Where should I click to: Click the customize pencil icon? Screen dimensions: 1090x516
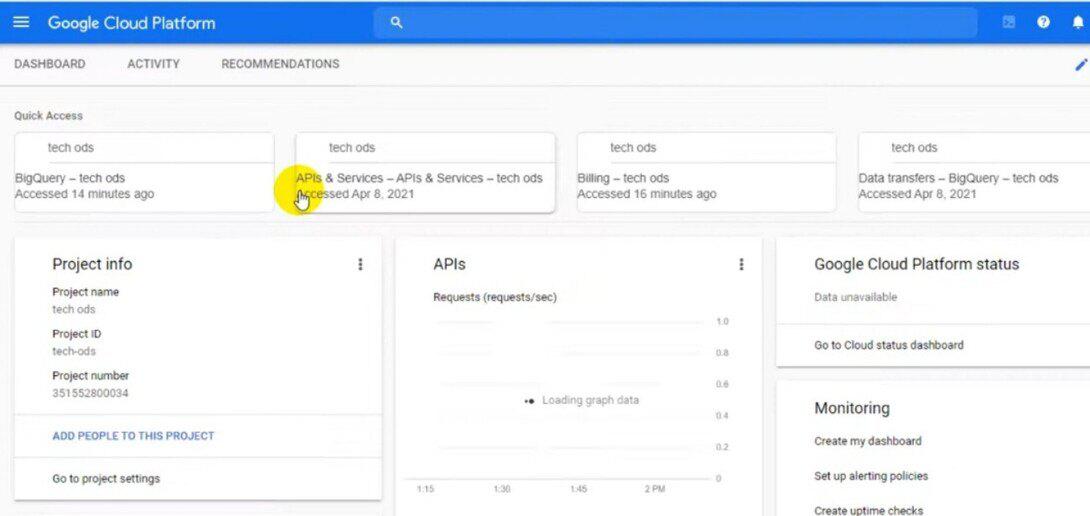(1081, 65)
